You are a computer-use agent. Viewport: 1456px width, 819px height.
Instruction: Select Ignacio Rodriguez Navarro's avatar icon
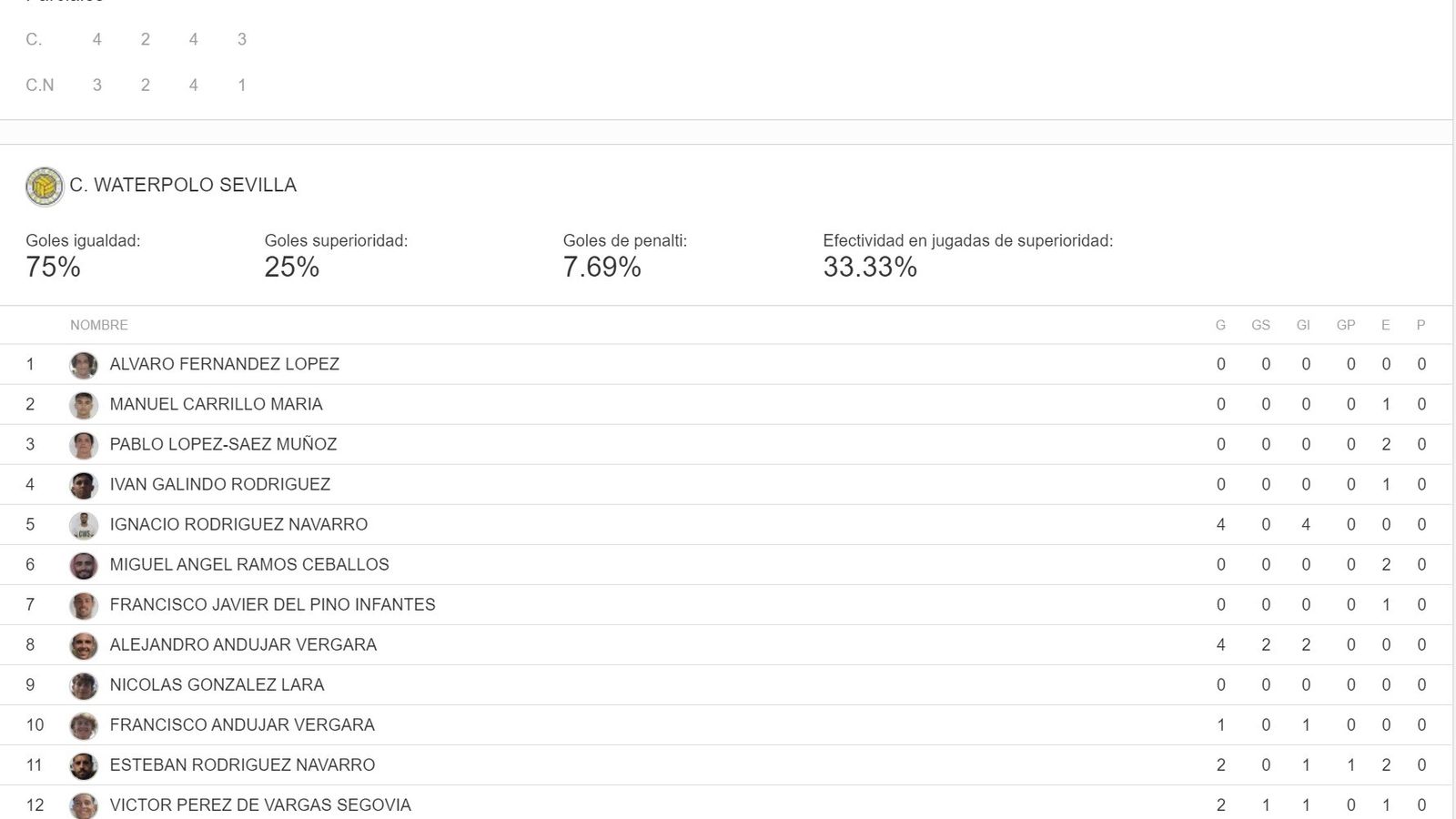[84, 525]
